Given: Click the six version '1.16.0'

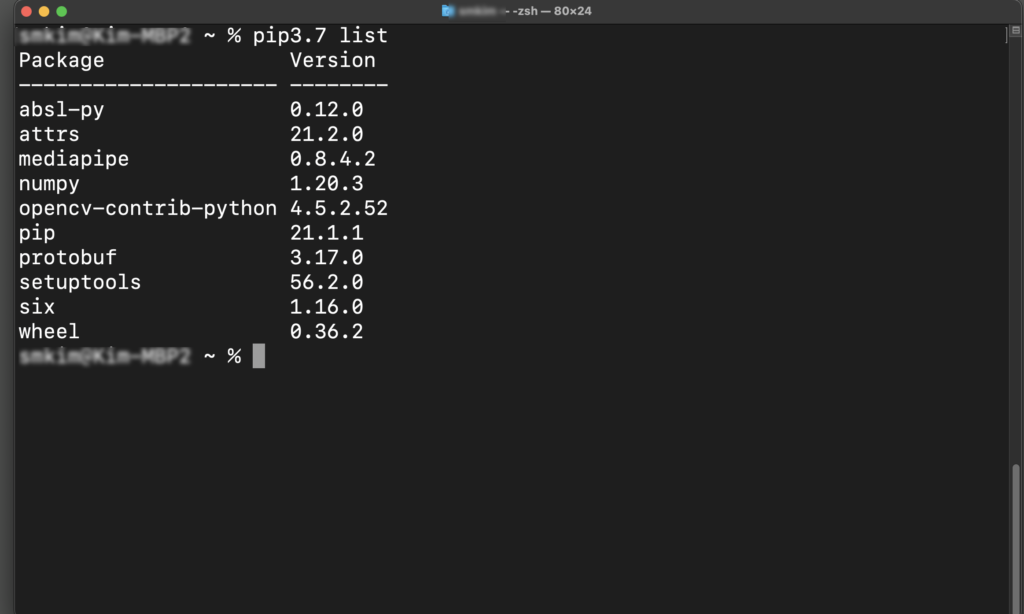Looking at the screenshot, I should point(327,307).
